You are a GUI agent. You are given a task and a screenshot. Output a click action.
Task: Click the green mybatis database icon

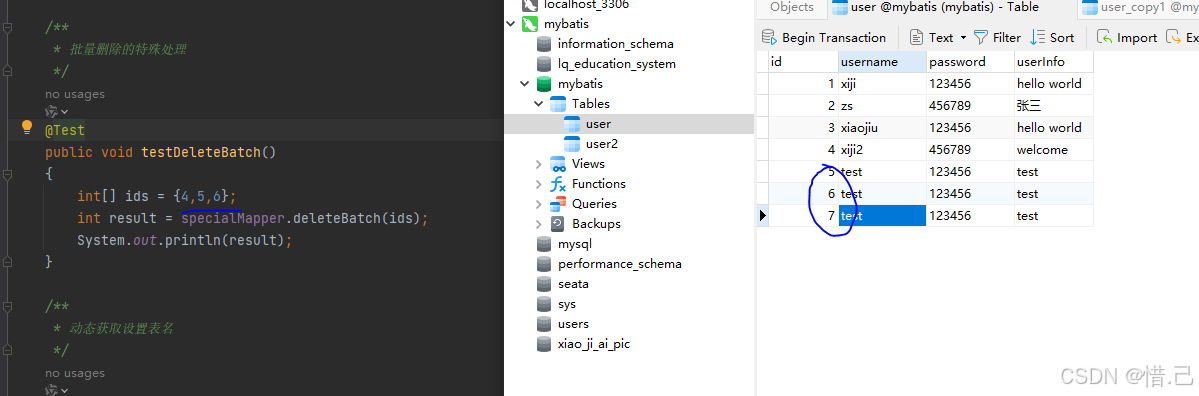[x=544, y=84]
